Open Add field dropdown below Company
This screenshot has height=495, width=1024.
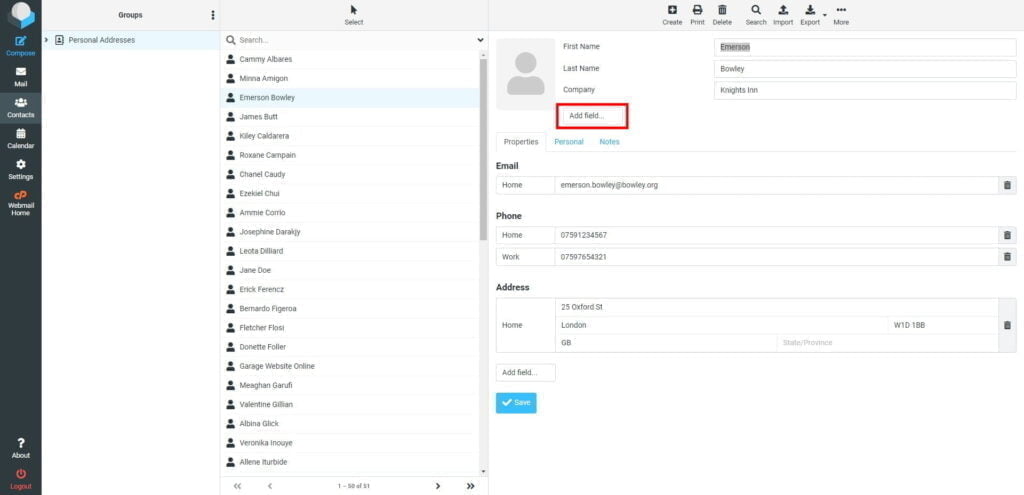[592, 116]
